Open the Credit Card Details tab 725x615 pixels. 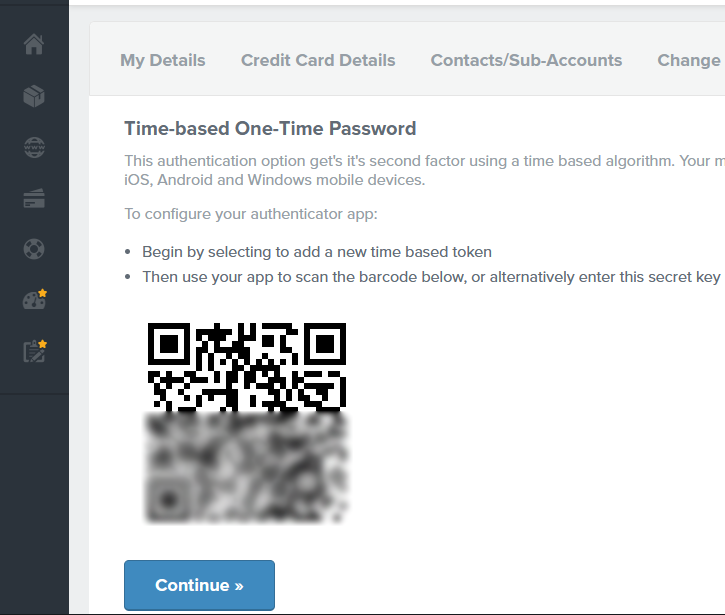pos(318,60)
